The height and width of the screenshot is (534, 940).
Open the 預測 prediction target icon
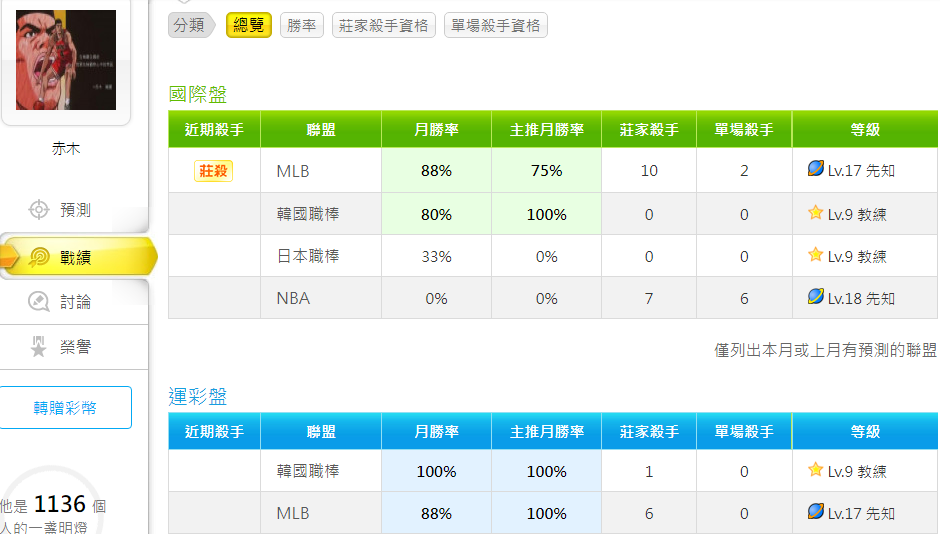click(x=39, y=210)
